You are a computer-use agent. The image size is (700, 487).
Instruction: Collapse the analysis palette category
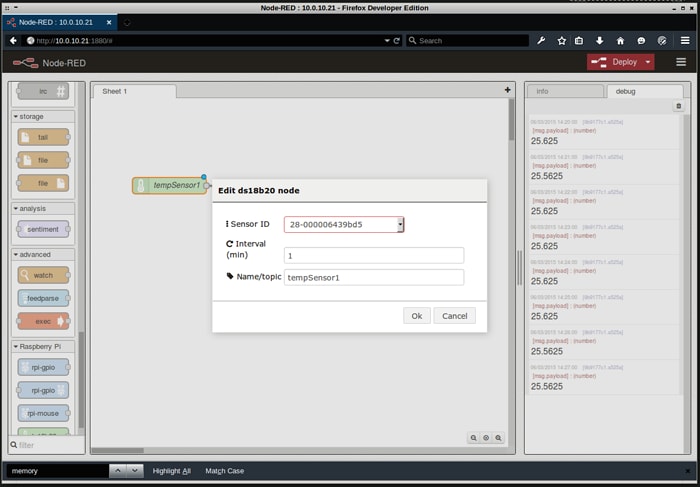click(x=43, y=208)
